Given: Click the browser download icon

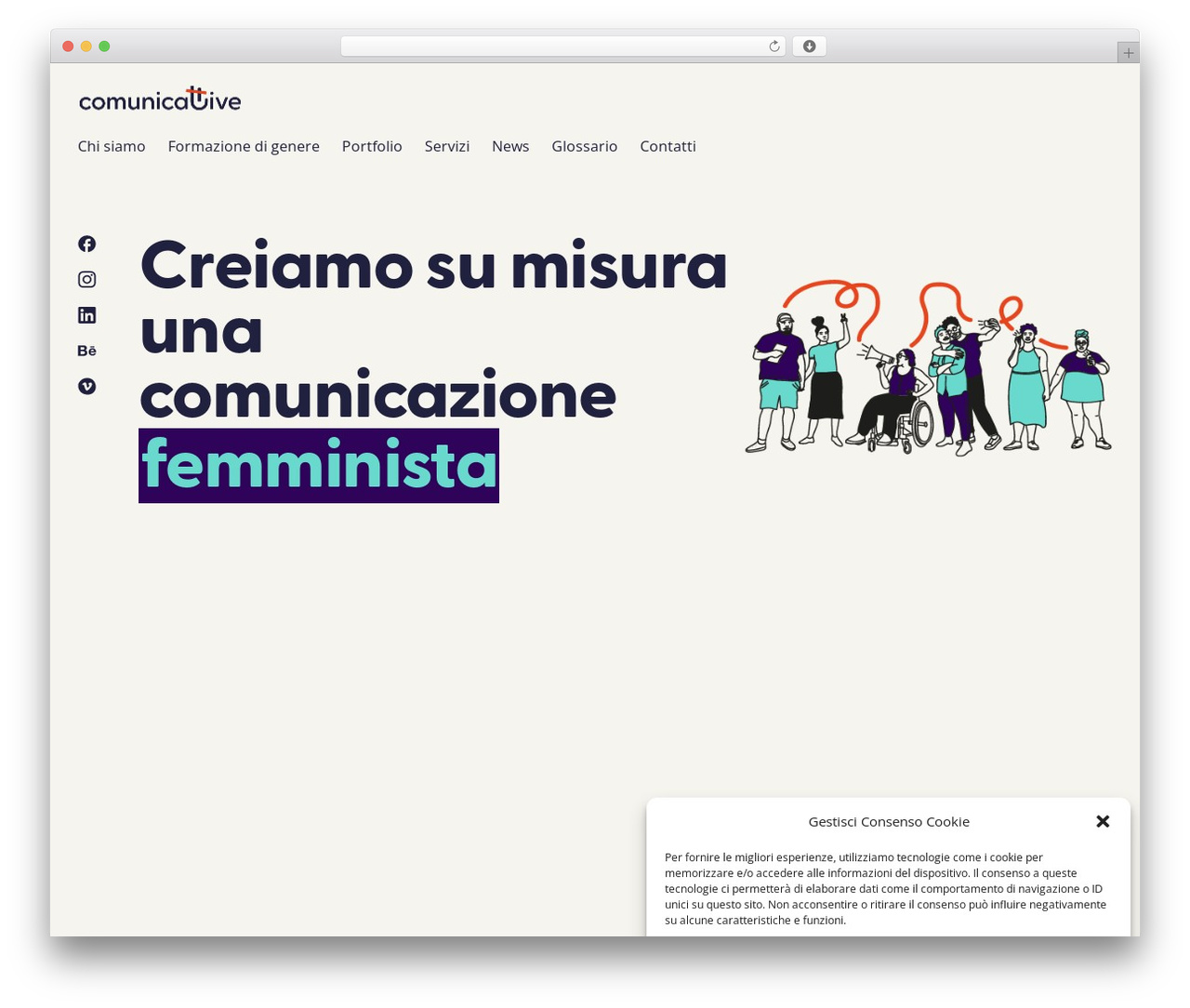Looking at the screenshot, I should pyautogui.click(x=809, y=46).
